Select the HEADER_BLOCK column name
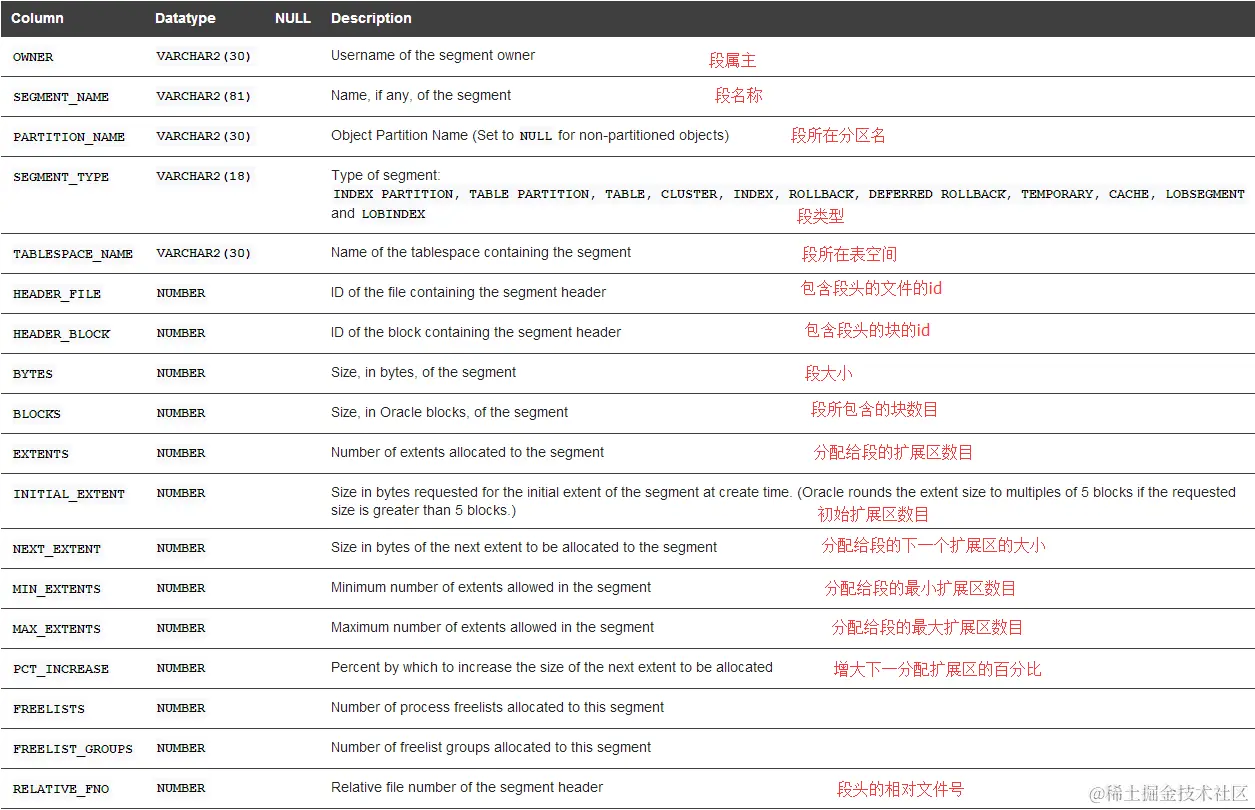The image size is (1255, 810). (61, 334)
